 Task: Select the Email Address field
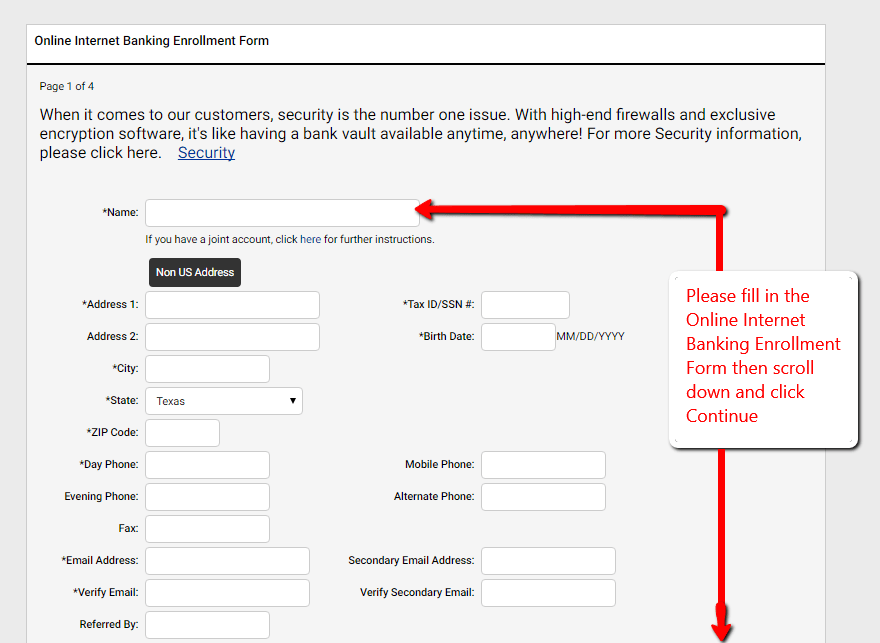click(x=226, y=560)
